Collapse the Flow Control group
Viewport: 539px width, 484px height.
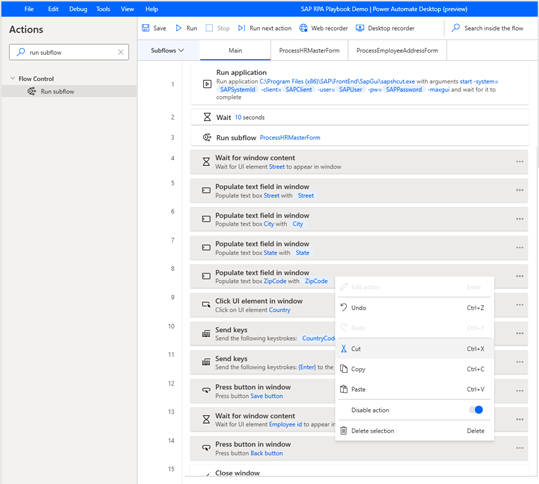pyautogui.click(x=13, y=78)
